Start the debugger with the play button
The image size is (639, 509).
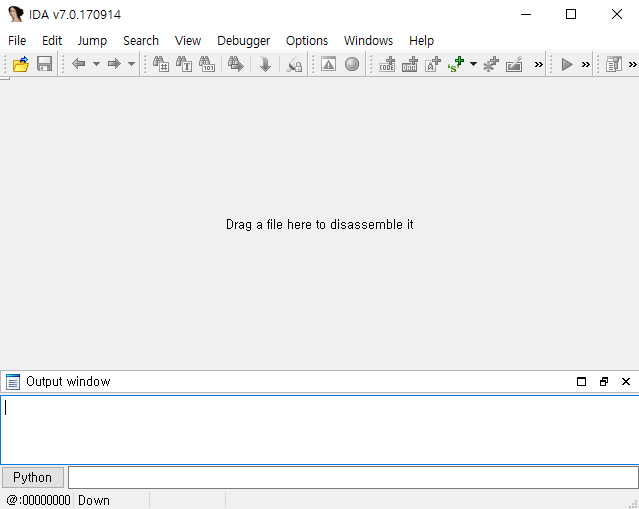[567, 64]
